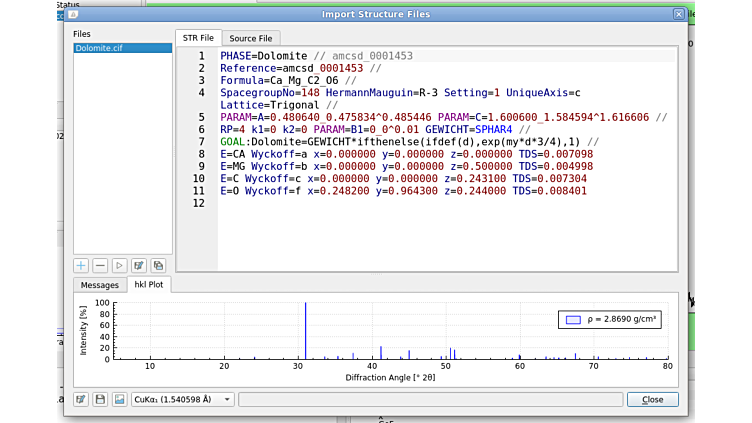Click the plus icon to add file
The height and width of the screenshot is (423, 752).
click(81, 266)
